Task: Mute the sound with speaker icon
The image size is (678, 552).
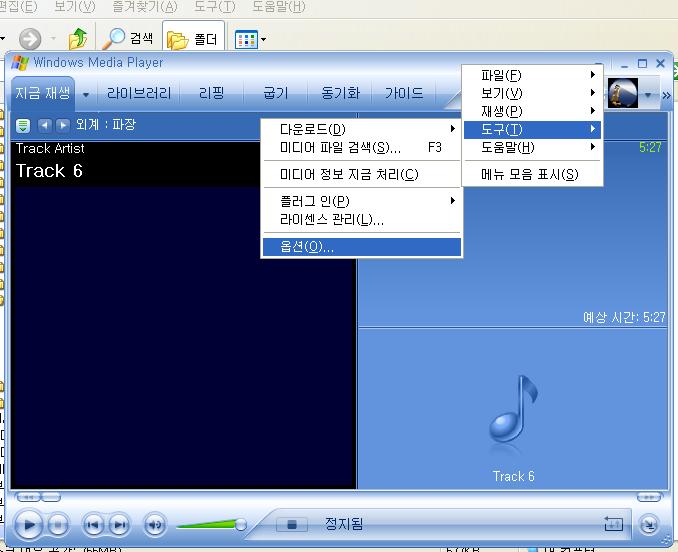Action: pyautogui.click(x=154, y=523)
